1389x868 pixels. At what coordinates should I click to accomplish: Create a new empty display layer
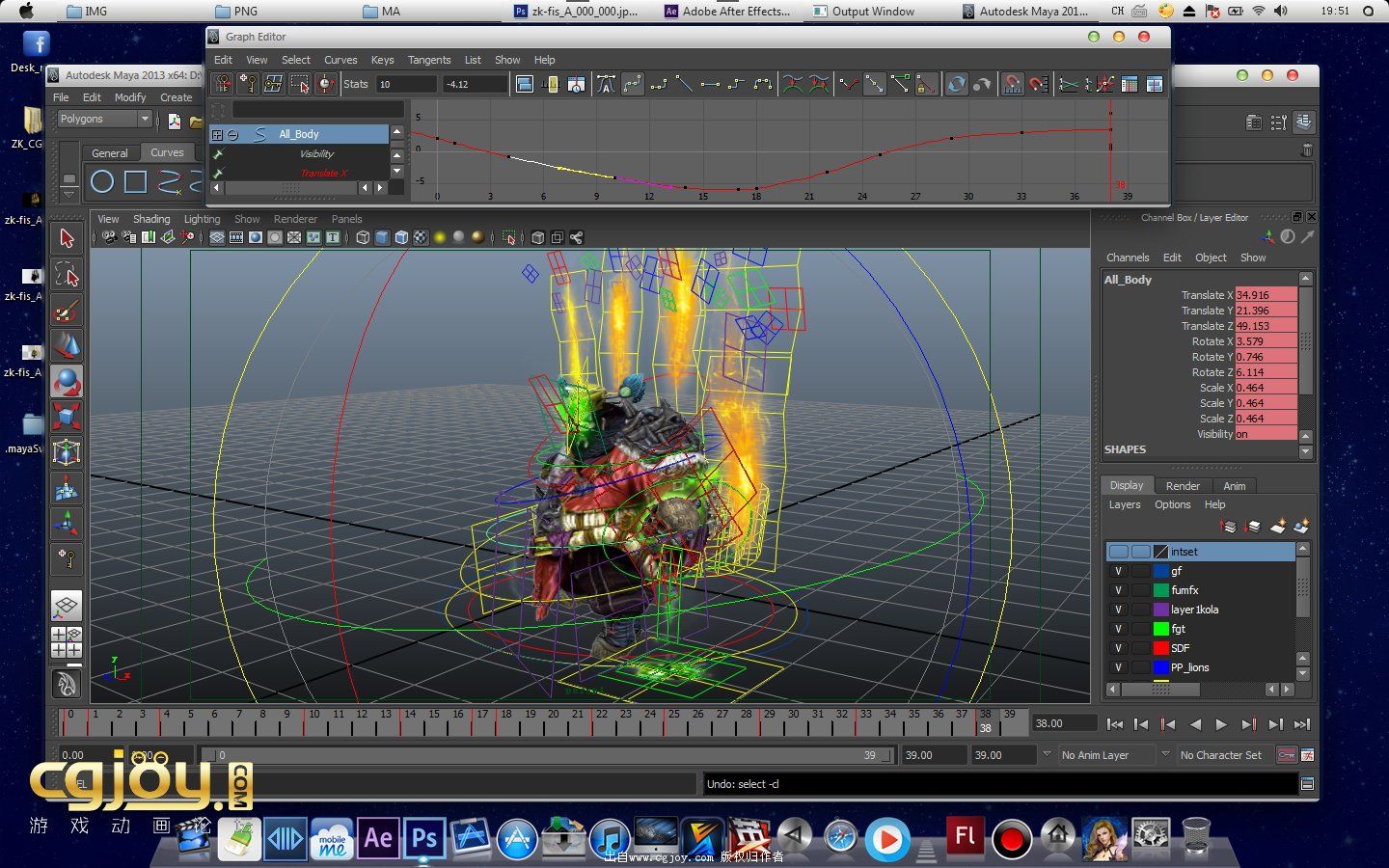tap(1277, 526)
